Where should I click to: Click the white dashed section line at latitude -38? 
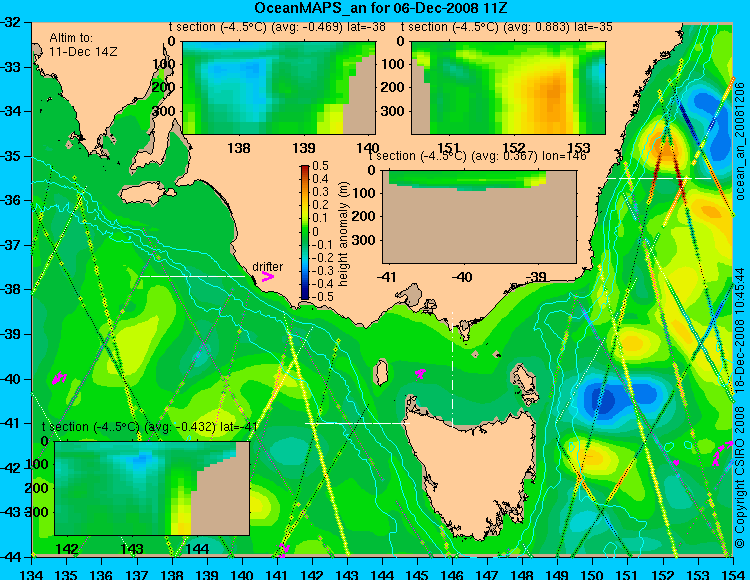point(192,276)
